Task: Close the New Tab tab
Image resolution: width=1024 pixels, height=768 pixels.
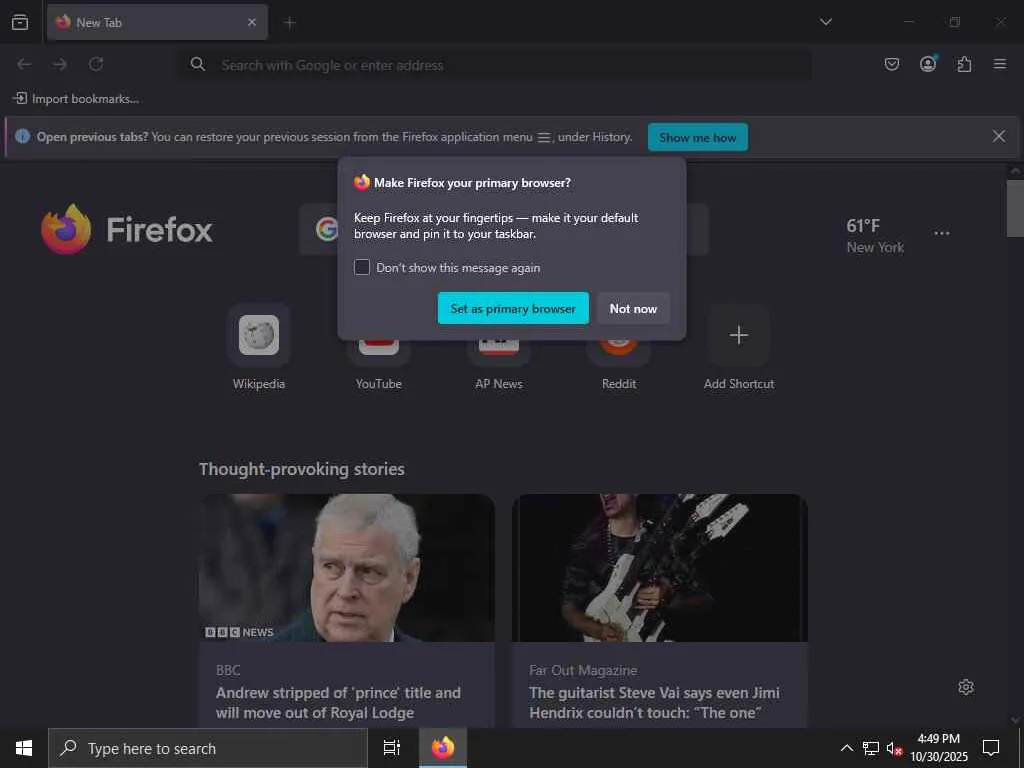Action: (252, 22)
